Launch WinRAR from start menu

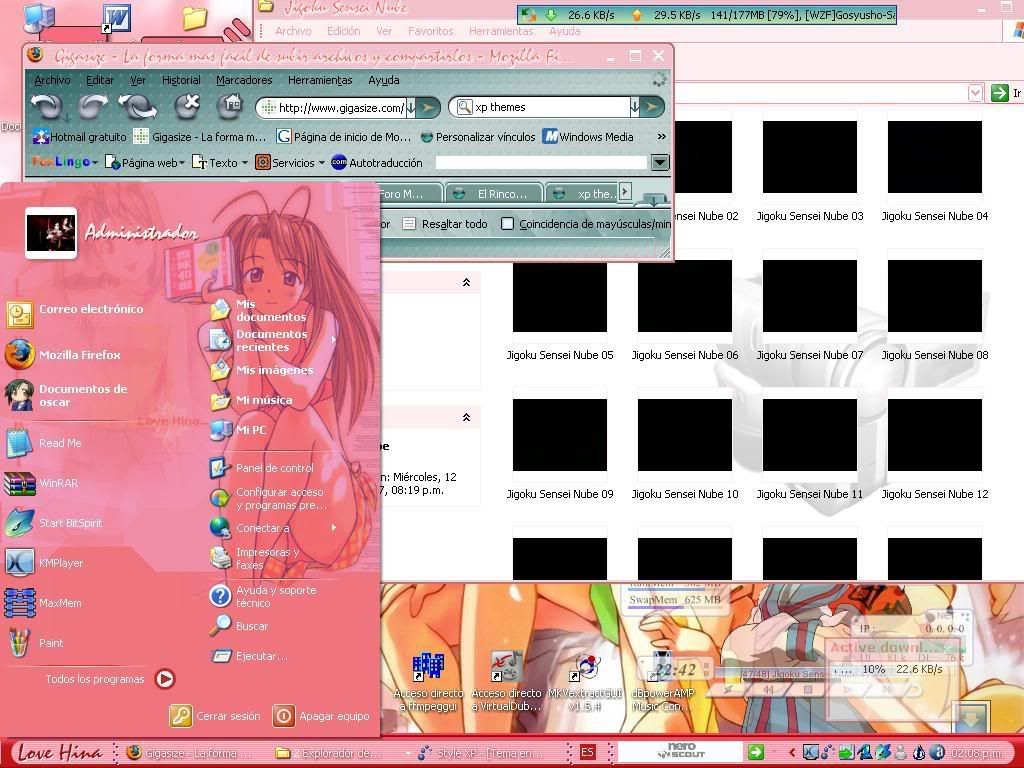point(42,483)
